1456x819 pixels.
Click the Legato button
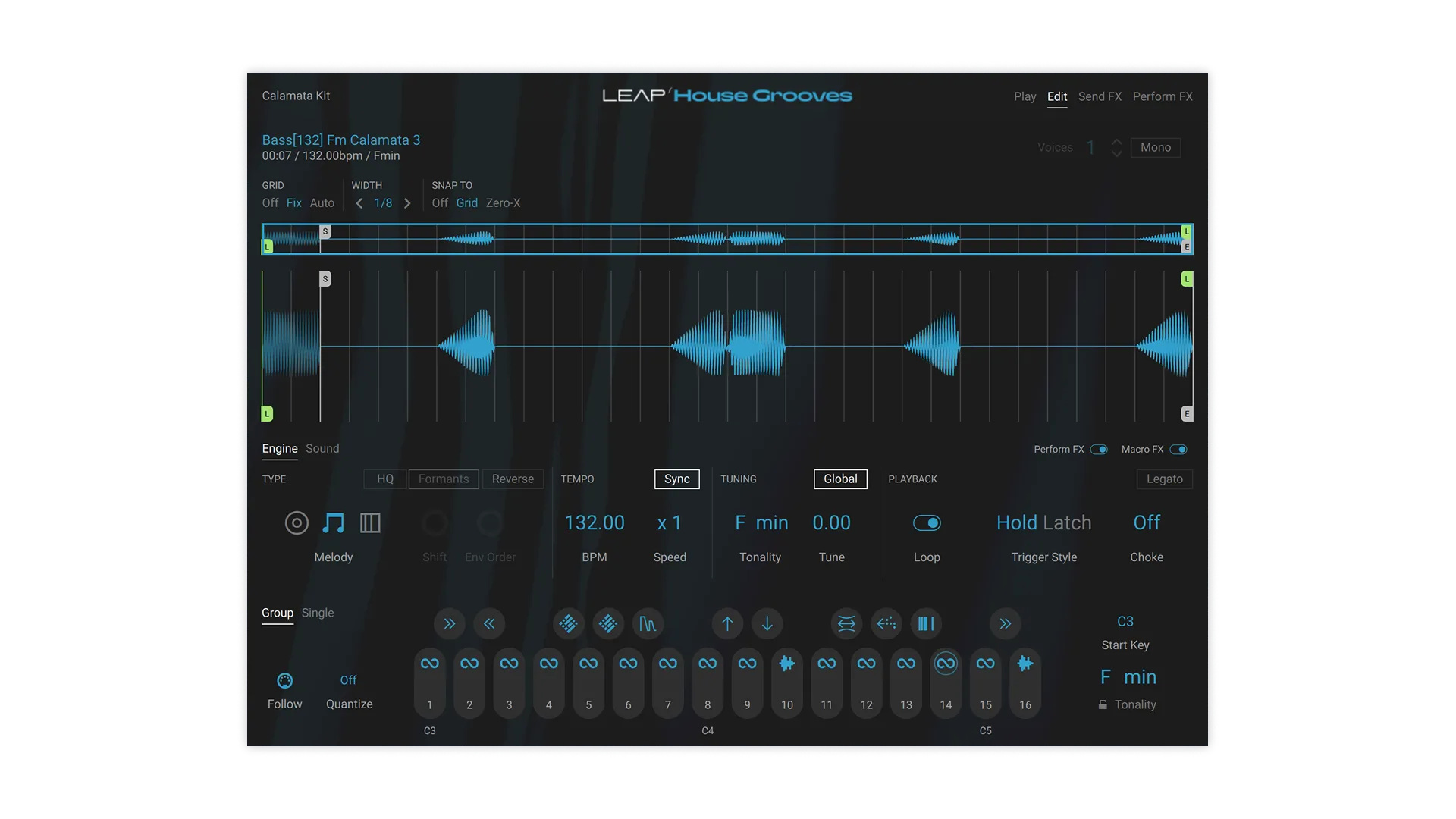tap(1164, 479)
